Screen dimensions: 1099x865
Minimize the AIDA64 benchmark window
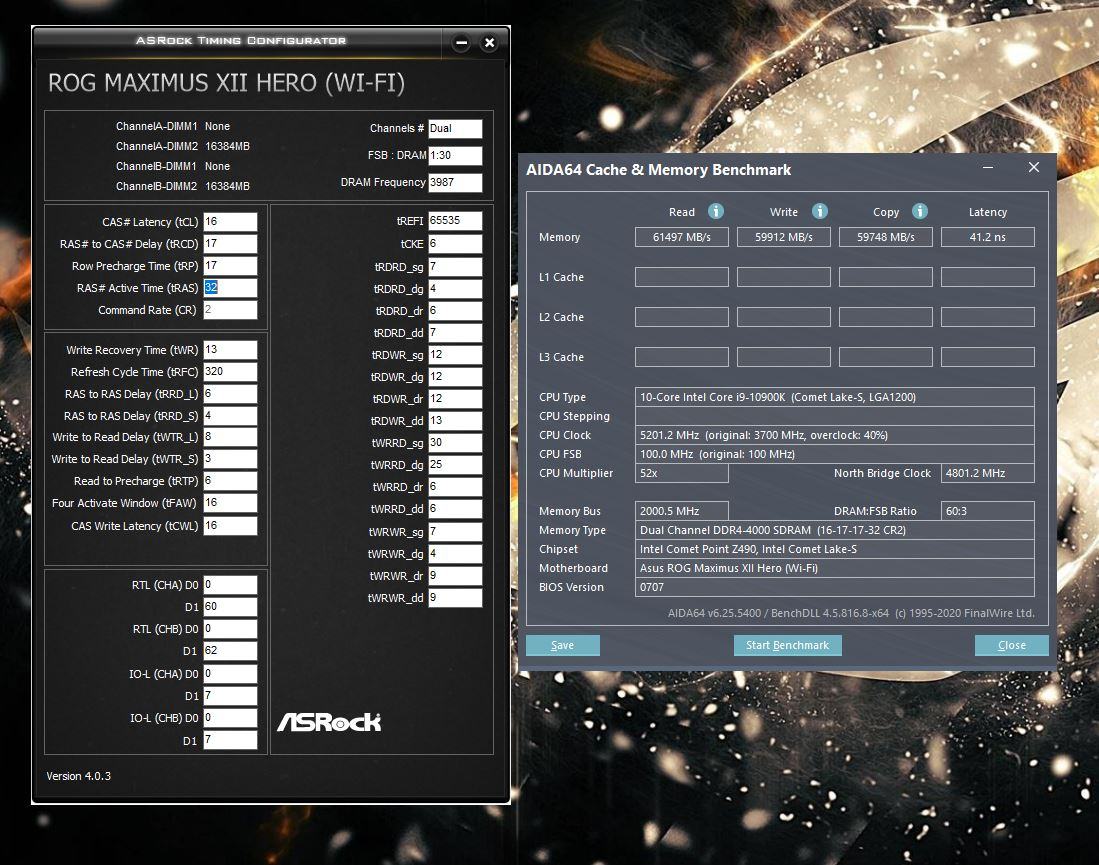point(988,168)
